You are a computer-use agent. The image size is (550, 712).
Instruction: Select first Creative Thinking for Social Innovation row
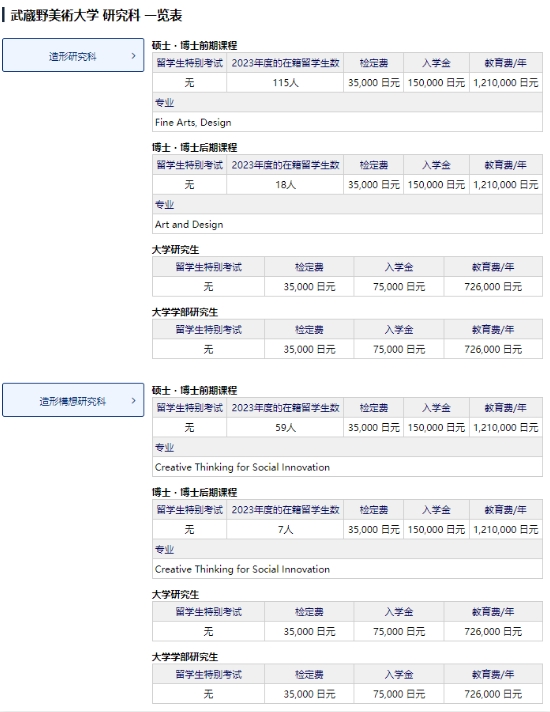pos(347,467)
